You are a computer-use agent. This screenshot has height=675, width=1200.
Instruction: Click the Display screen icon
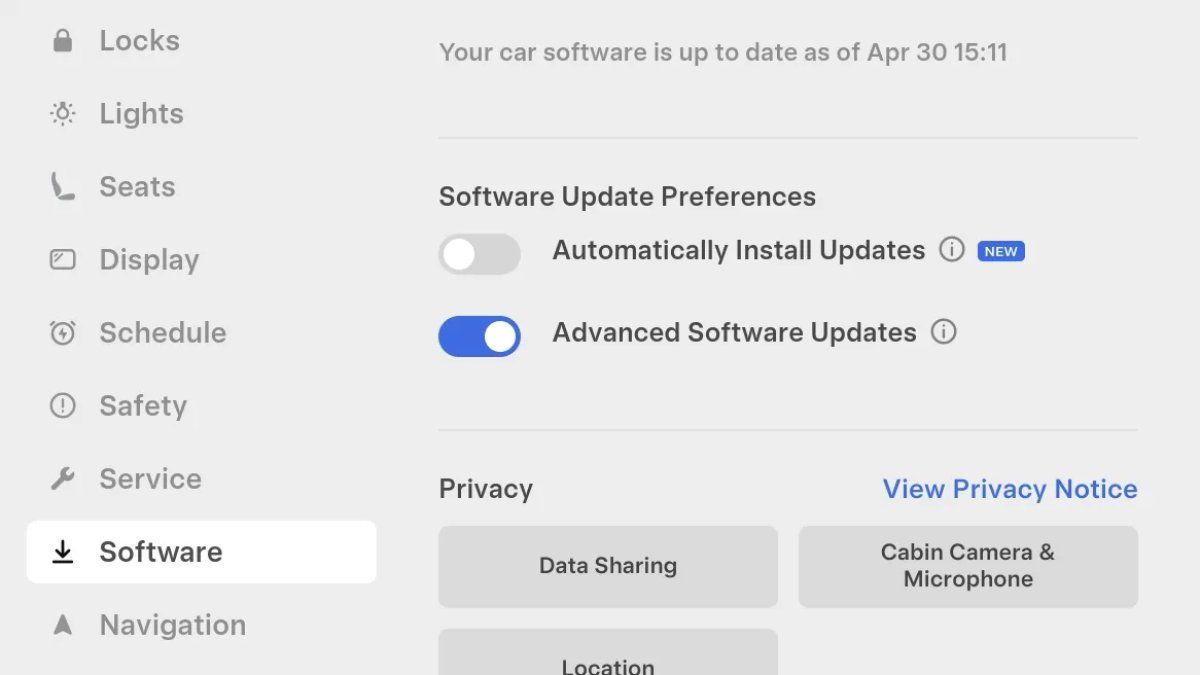click(x=63, y=260)
